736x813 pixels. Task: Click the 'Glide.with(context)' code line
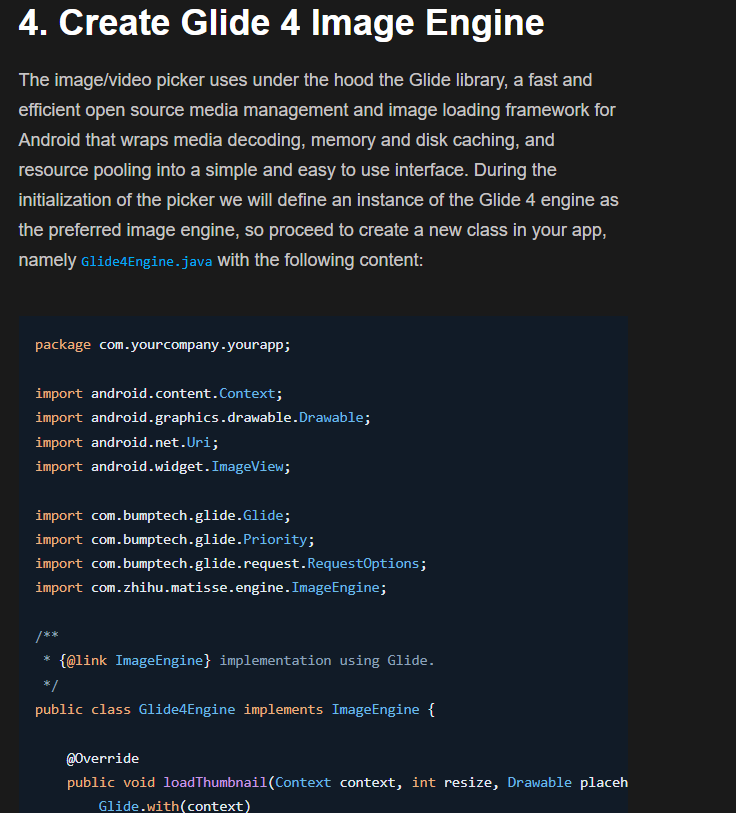[174, 806]
